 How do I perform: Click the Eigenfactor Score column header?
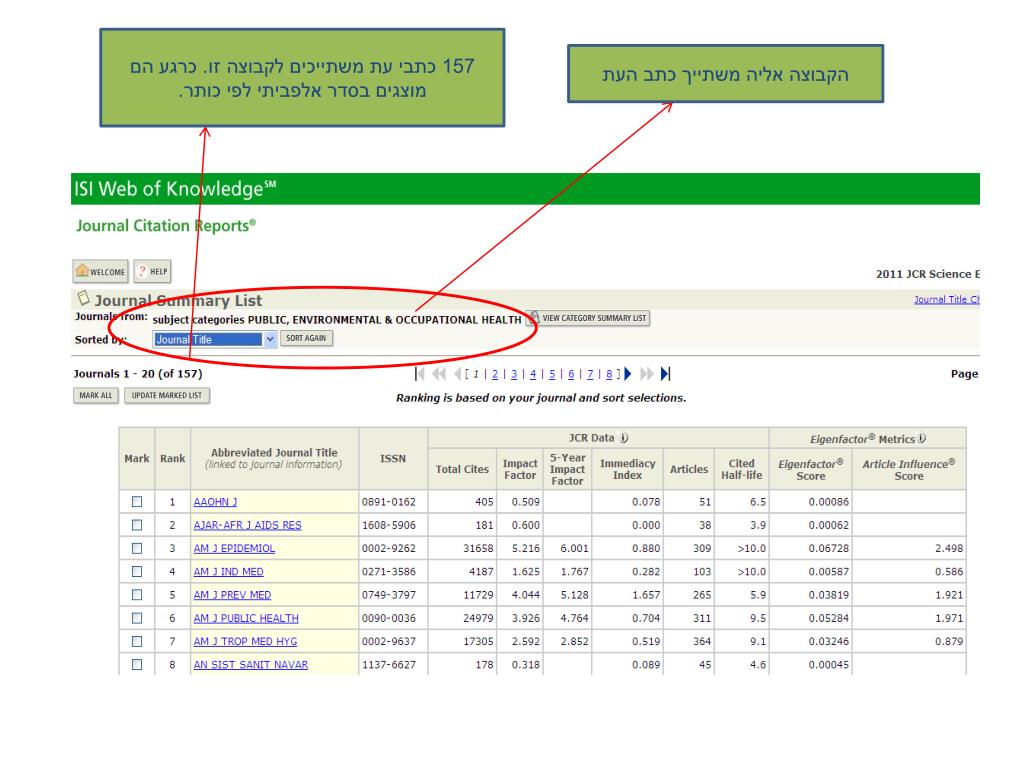click(810, 470)
